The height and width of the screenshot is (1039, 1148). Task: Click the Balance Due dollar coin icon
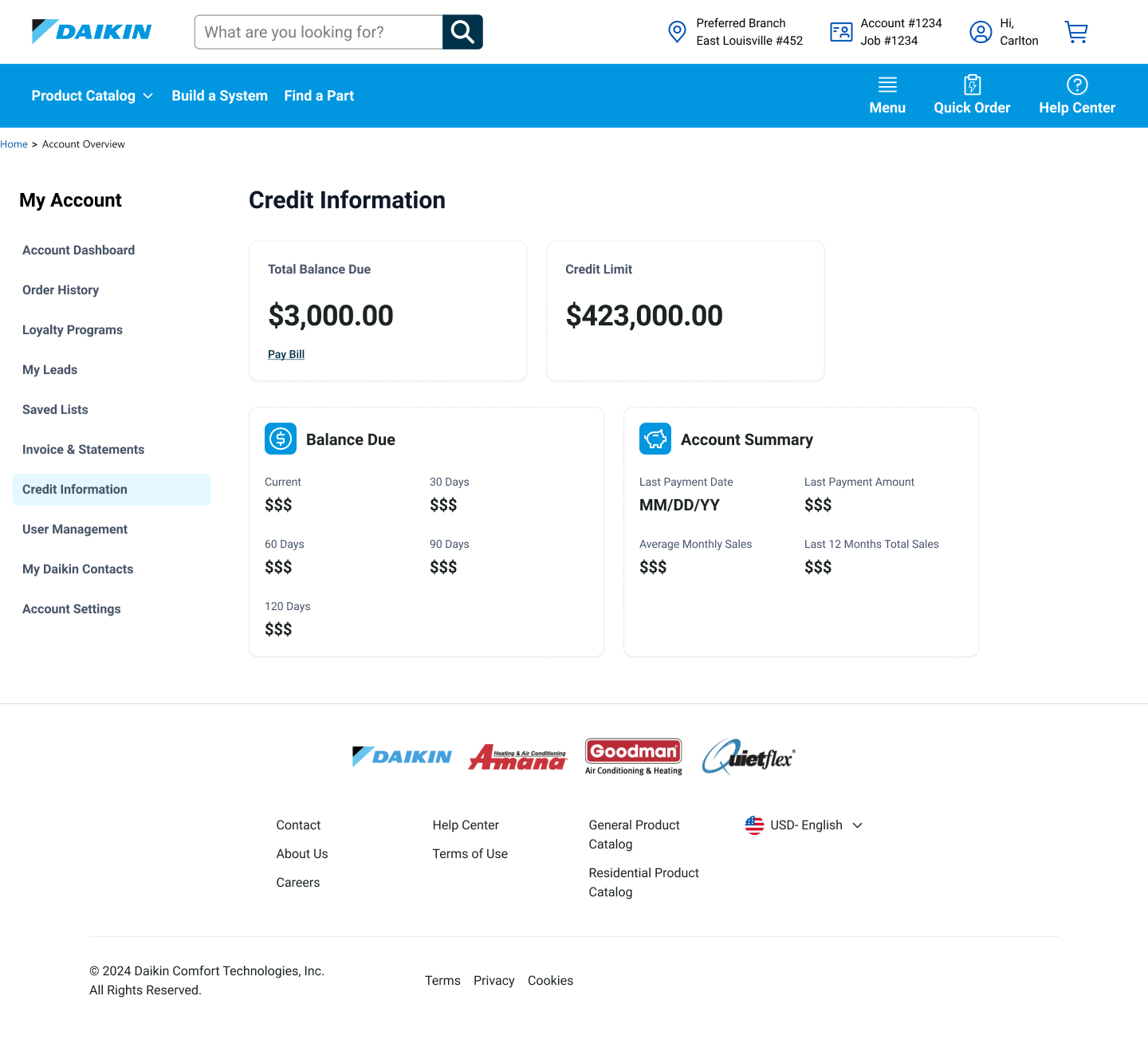(x=281, y=439)
